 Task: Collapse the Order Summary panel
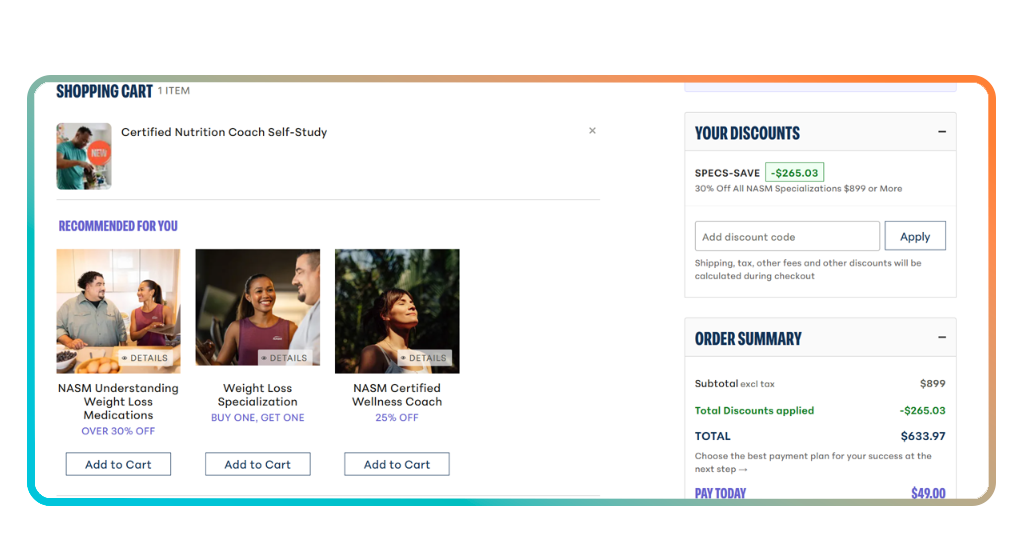coord(942,338)
